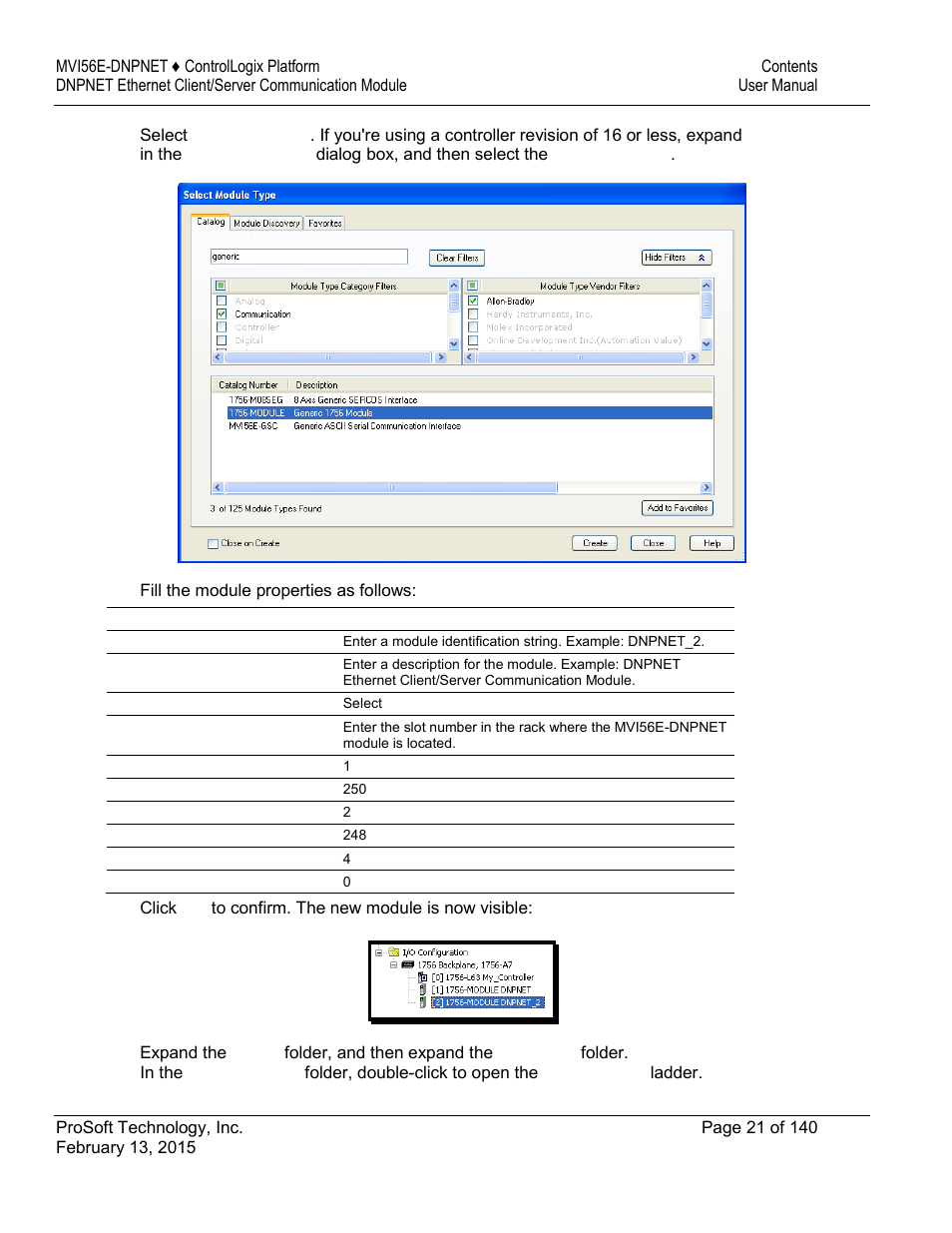Click the Module Type Vendor Filters header
This screenshot has height=1233, width=952.
(x=590, y=287)
